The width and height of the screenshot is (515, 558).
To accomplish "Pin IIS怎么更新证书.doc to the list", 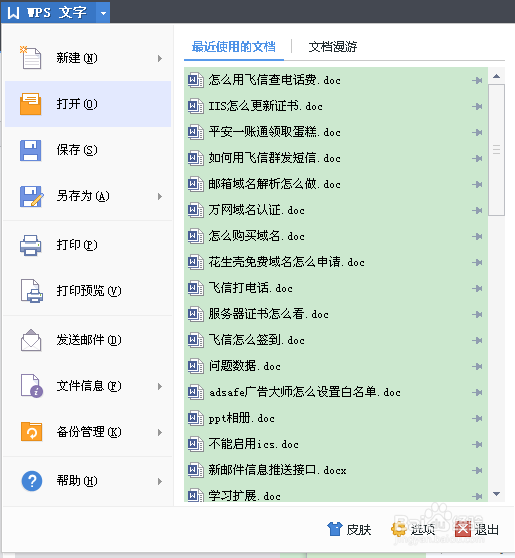I will pyautogui.click(x=477, y=106).
